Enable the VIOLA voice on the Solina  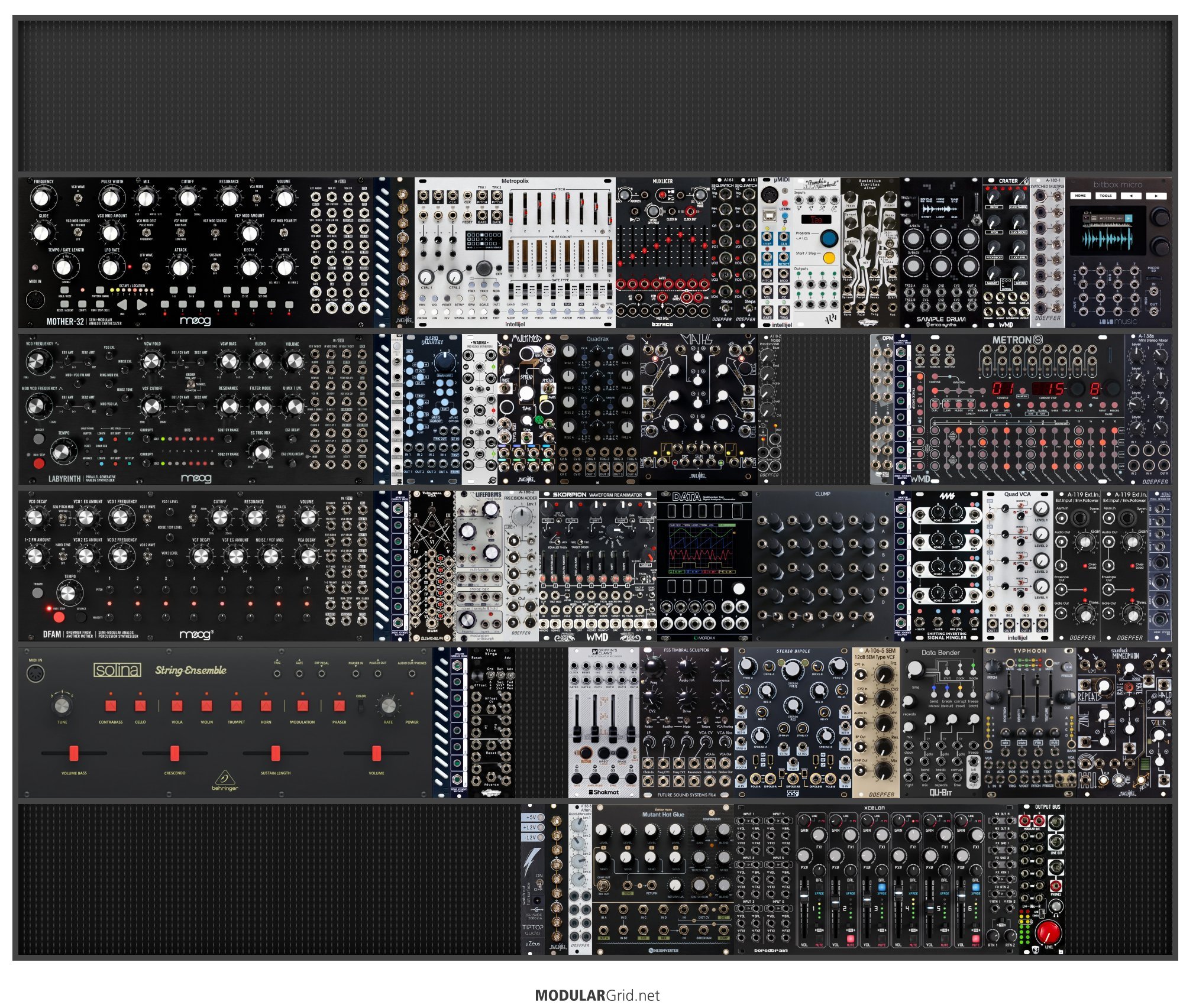[177, 706]
